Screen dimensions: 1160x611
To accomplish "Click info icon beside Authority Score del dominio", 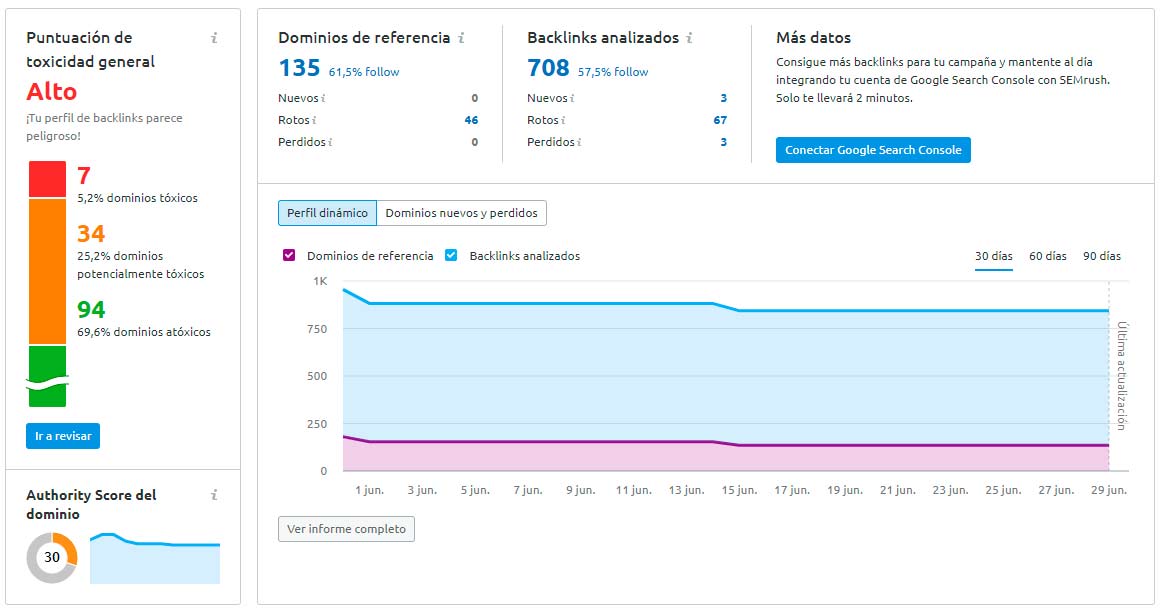I will tap(214, 495).
